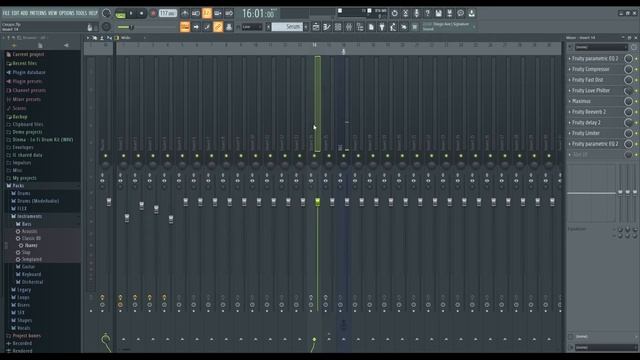Disable Fruity Love Philter slot LED

tap(636, 91)
